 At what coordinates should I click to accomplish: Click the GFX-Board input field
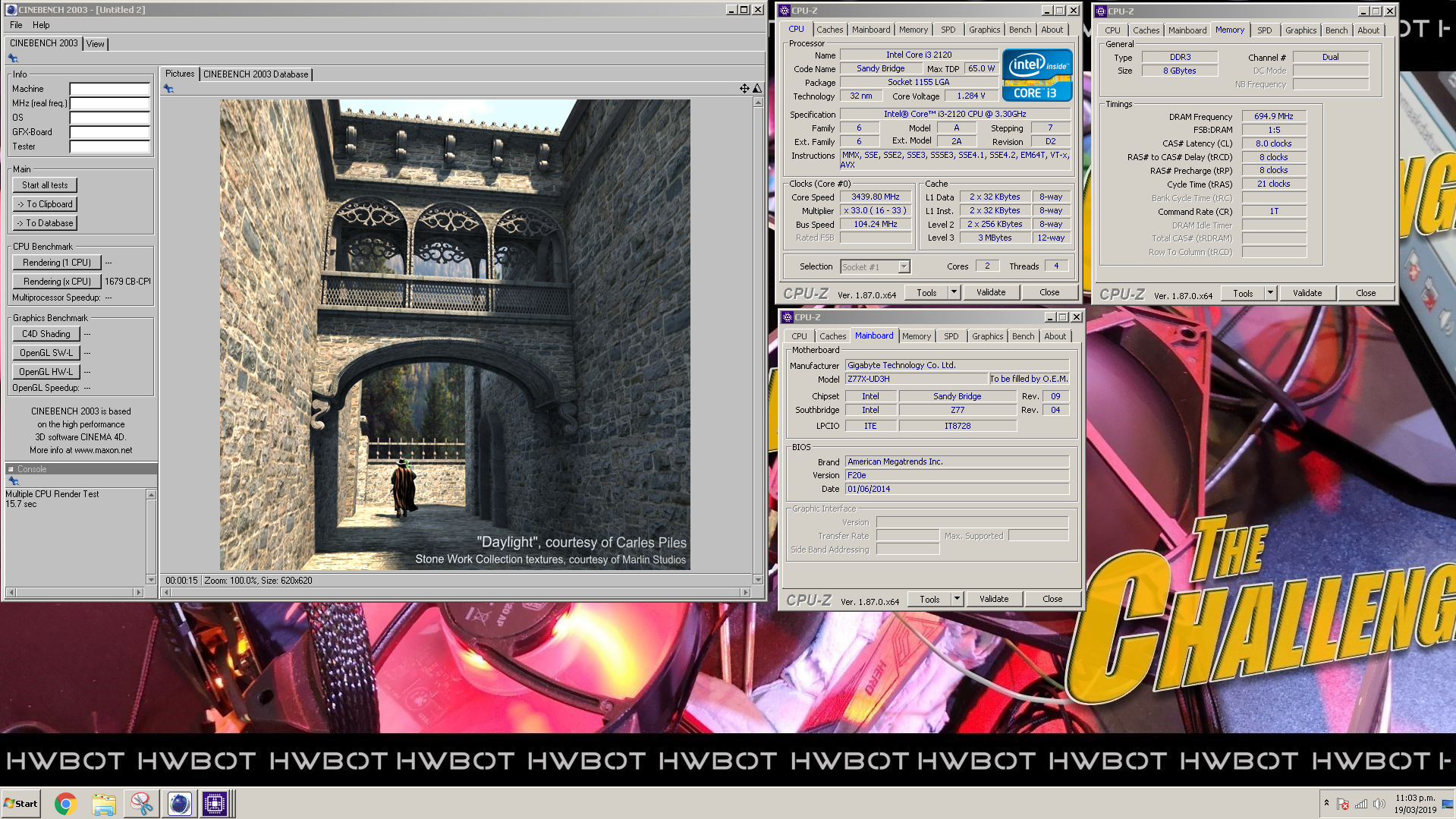tap(109, 132)
